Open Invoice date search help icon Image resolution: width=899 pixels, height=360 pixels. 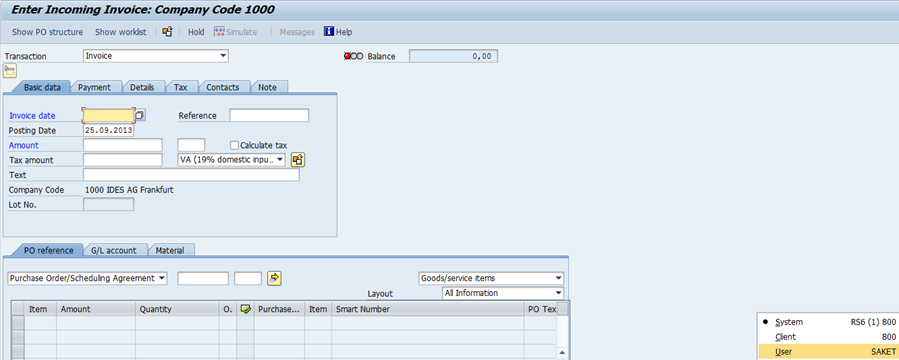coord(140,115)
